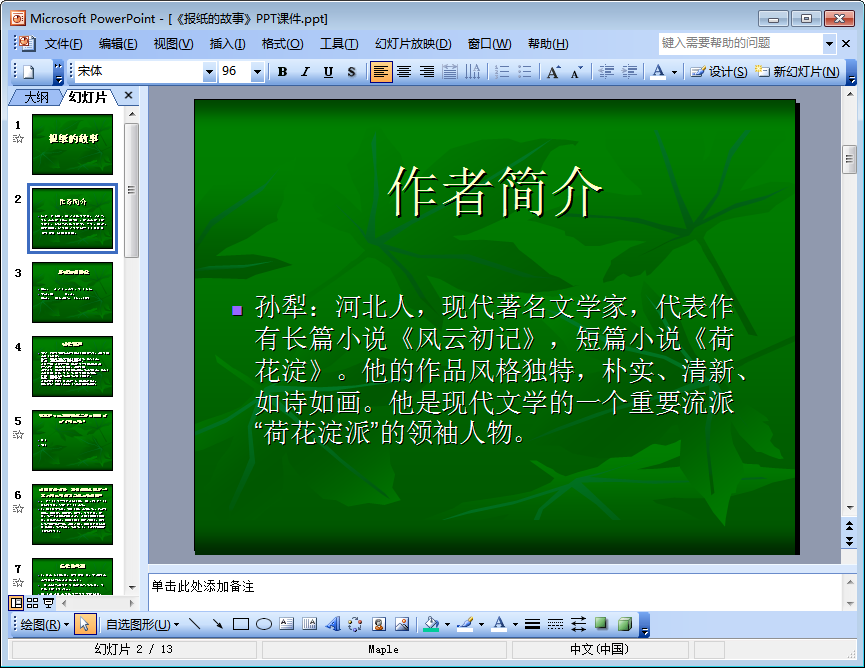
Task: Select slide 4 thumbnail in panel
Action: [72, 366]
